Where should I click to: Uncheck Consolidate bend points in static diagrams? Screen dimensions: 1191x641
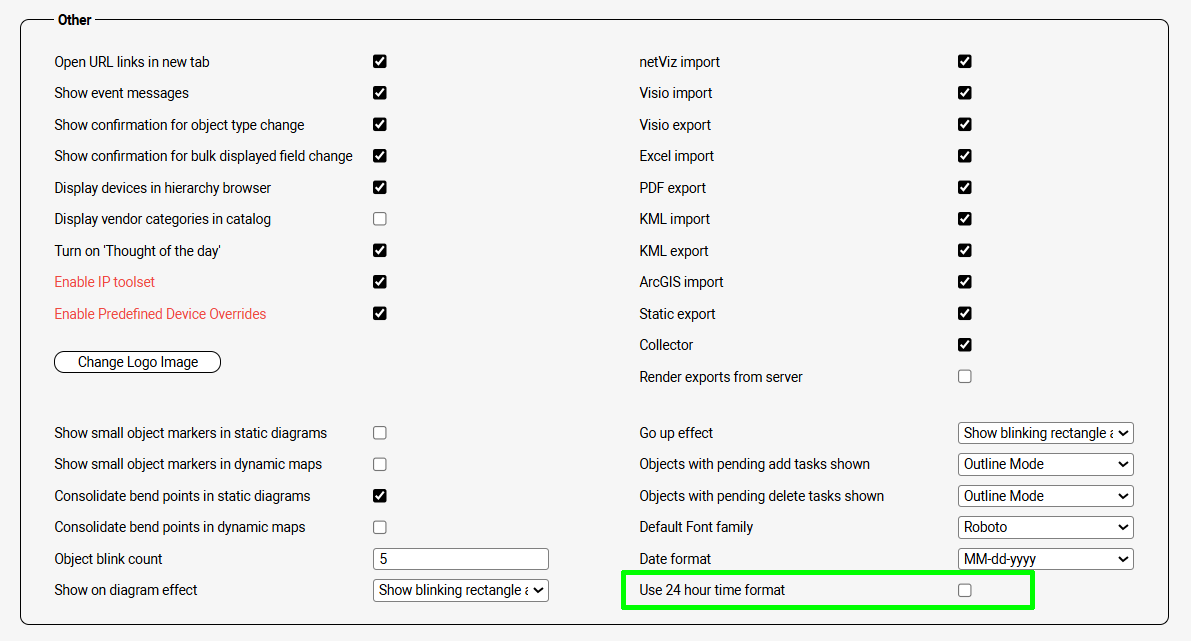(380, 496)
